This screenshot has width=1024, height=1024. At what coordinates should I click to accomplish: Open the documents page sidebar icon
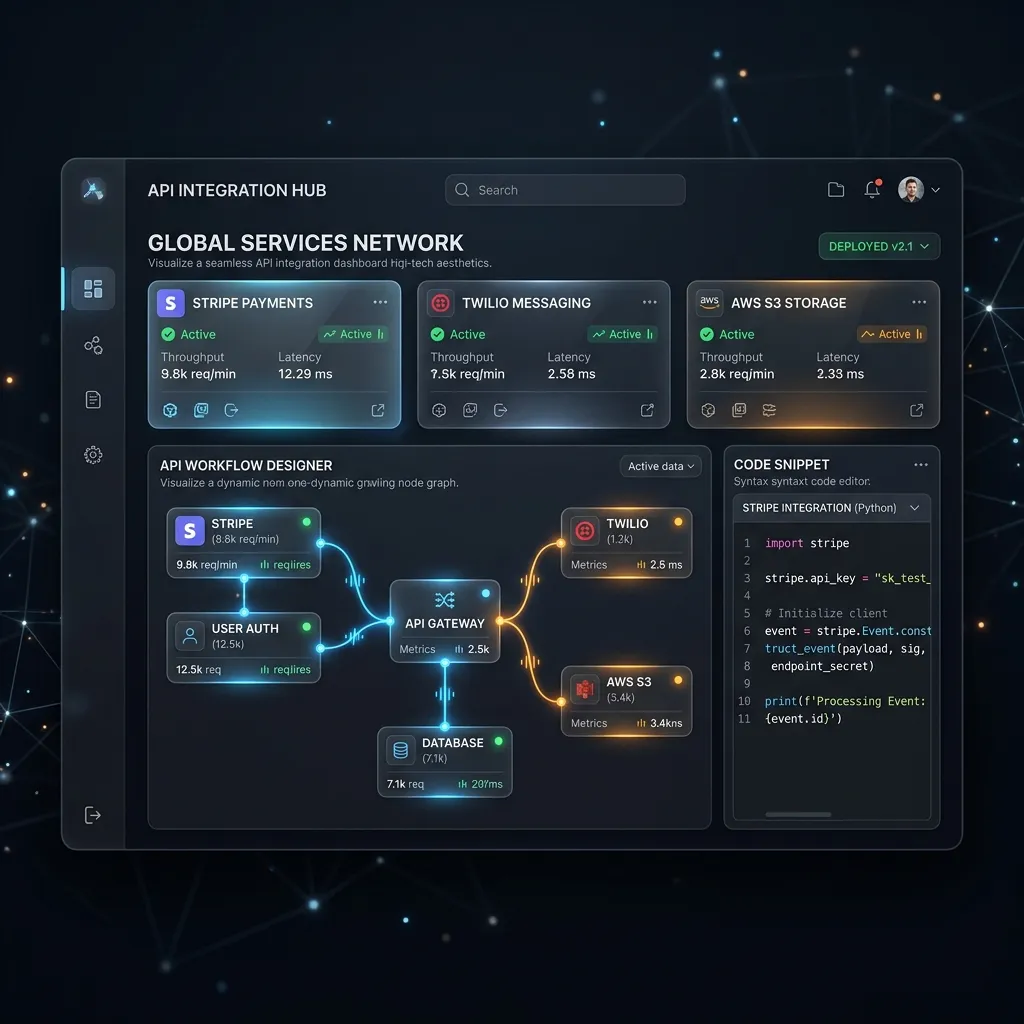(93, 400)
